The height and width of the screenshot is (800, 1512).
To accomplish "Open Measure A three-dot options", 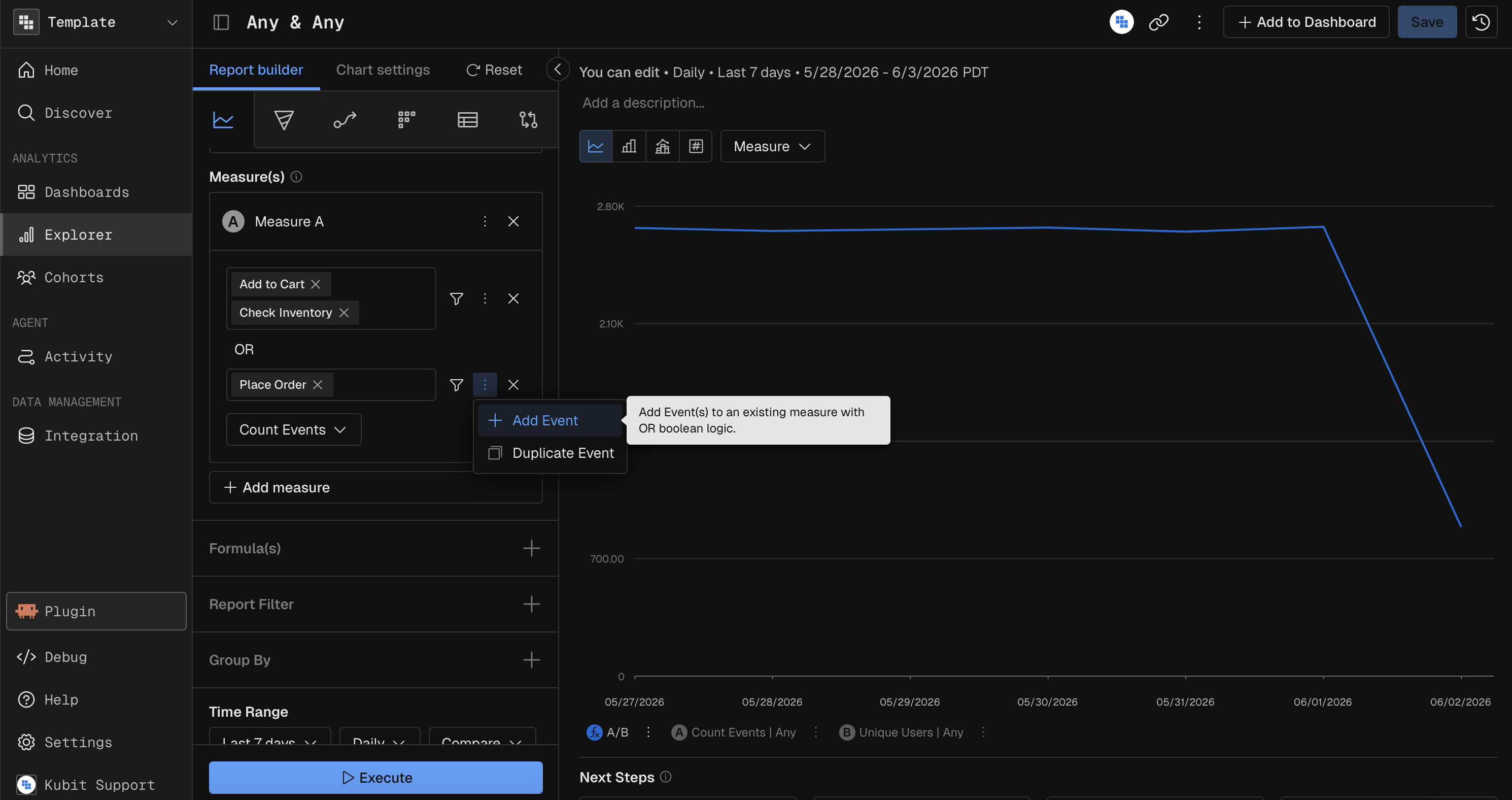I will pyautogui.click(x=485, y=221).
